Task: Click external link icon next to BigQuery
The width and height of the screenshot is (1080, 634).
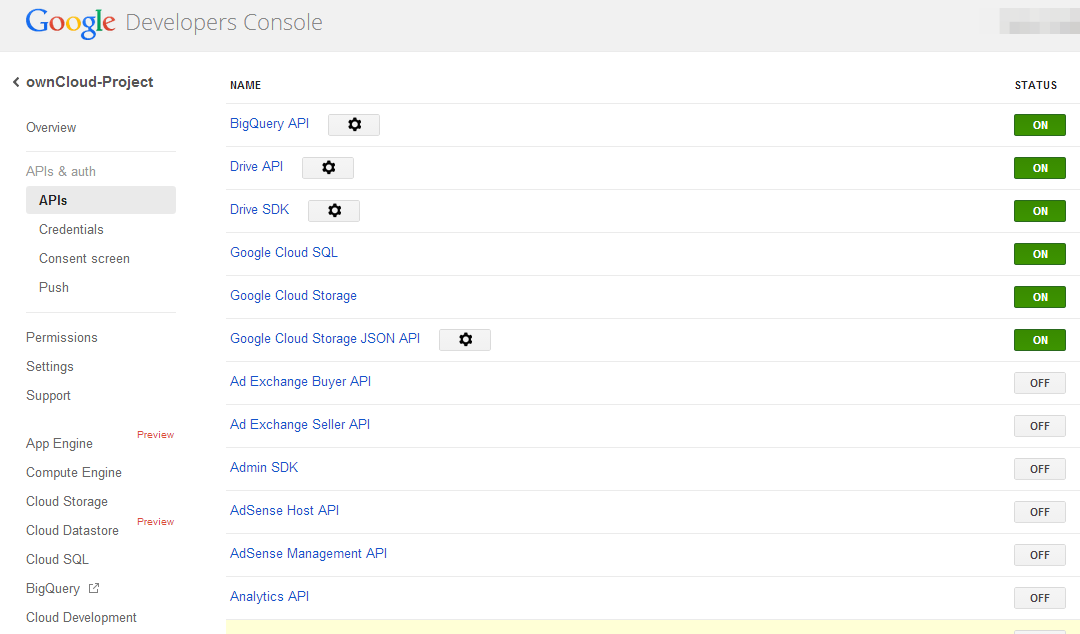Action: pyautogui.click(x=94, y=589)
